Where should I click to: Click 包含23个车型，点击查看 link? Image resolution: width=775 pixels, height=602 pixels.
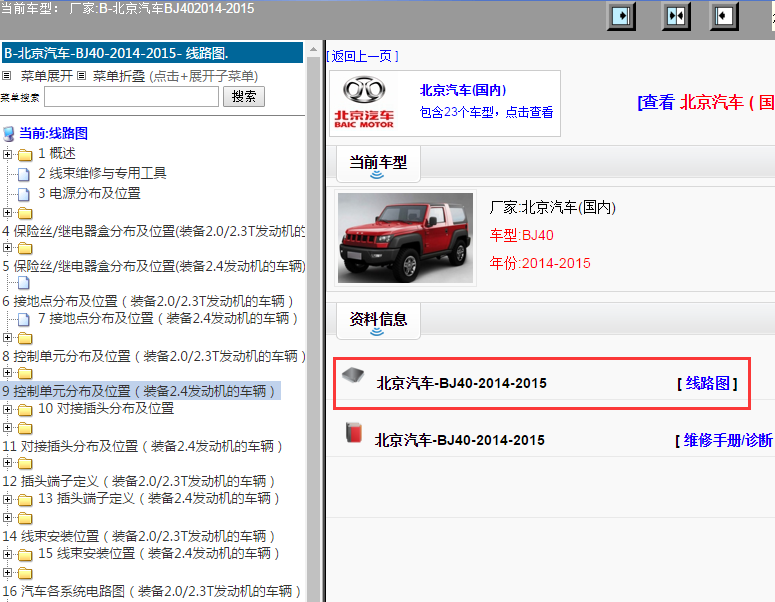[486, 112]
